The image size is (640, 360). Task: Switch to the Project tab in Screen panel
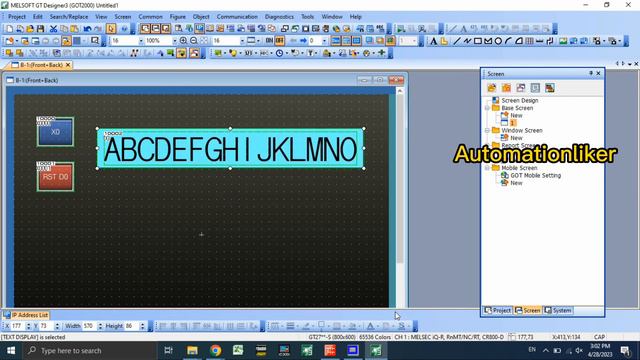(x=497, y=311)
